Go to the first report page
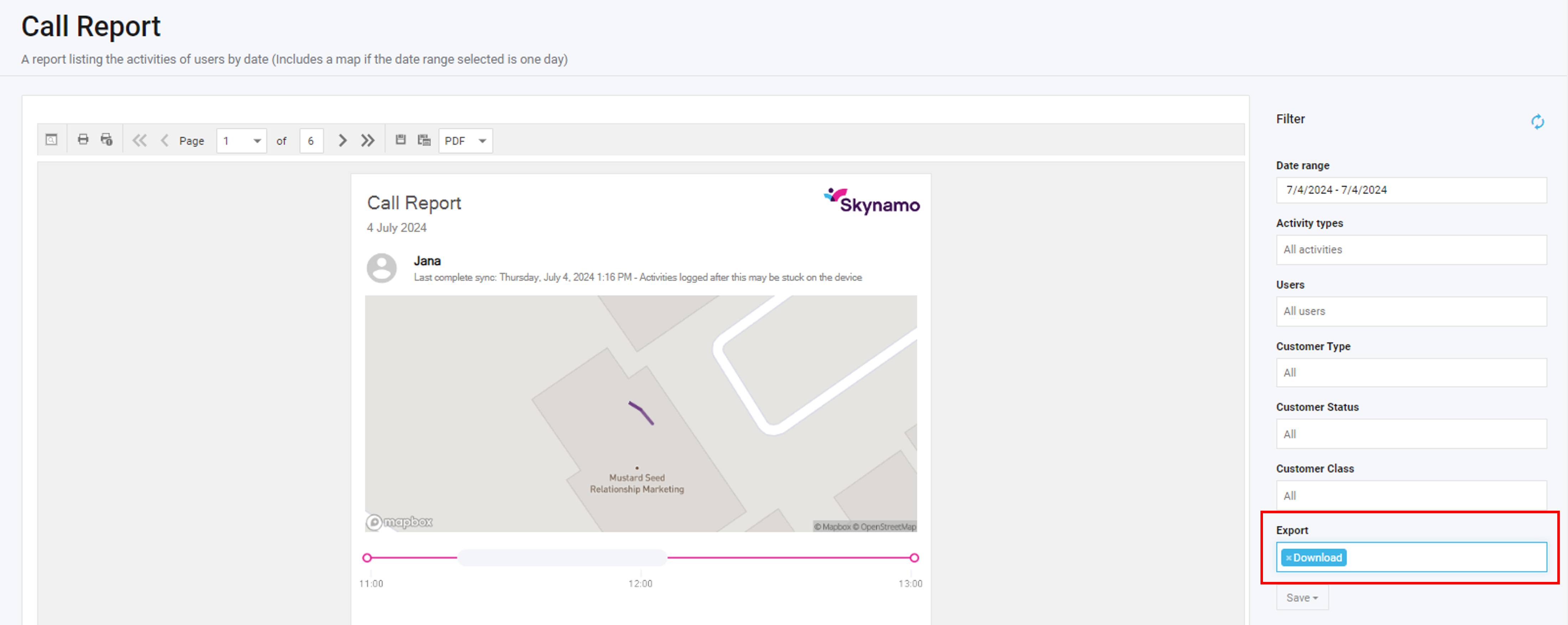 [139, 141]
